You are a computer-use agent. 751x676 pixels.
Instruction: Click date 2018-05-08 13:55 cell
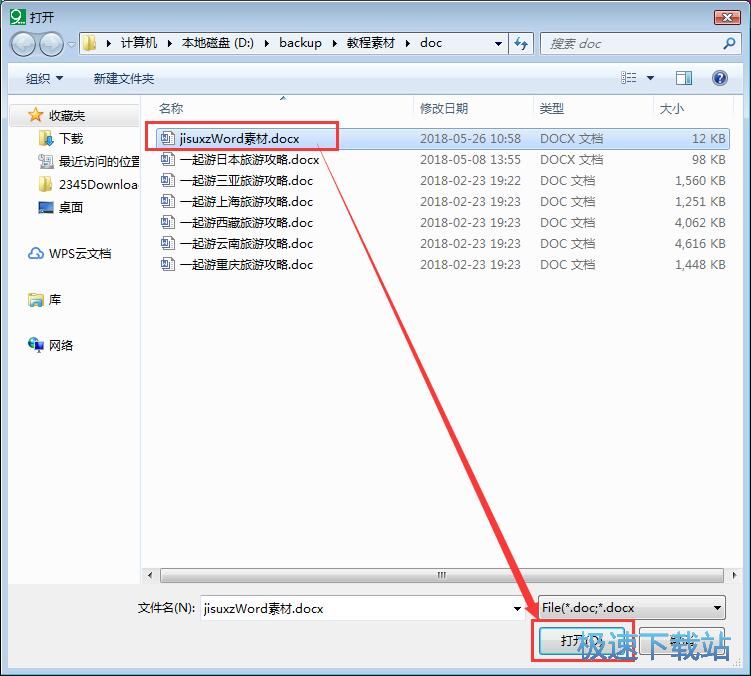[x=470, y=160]
